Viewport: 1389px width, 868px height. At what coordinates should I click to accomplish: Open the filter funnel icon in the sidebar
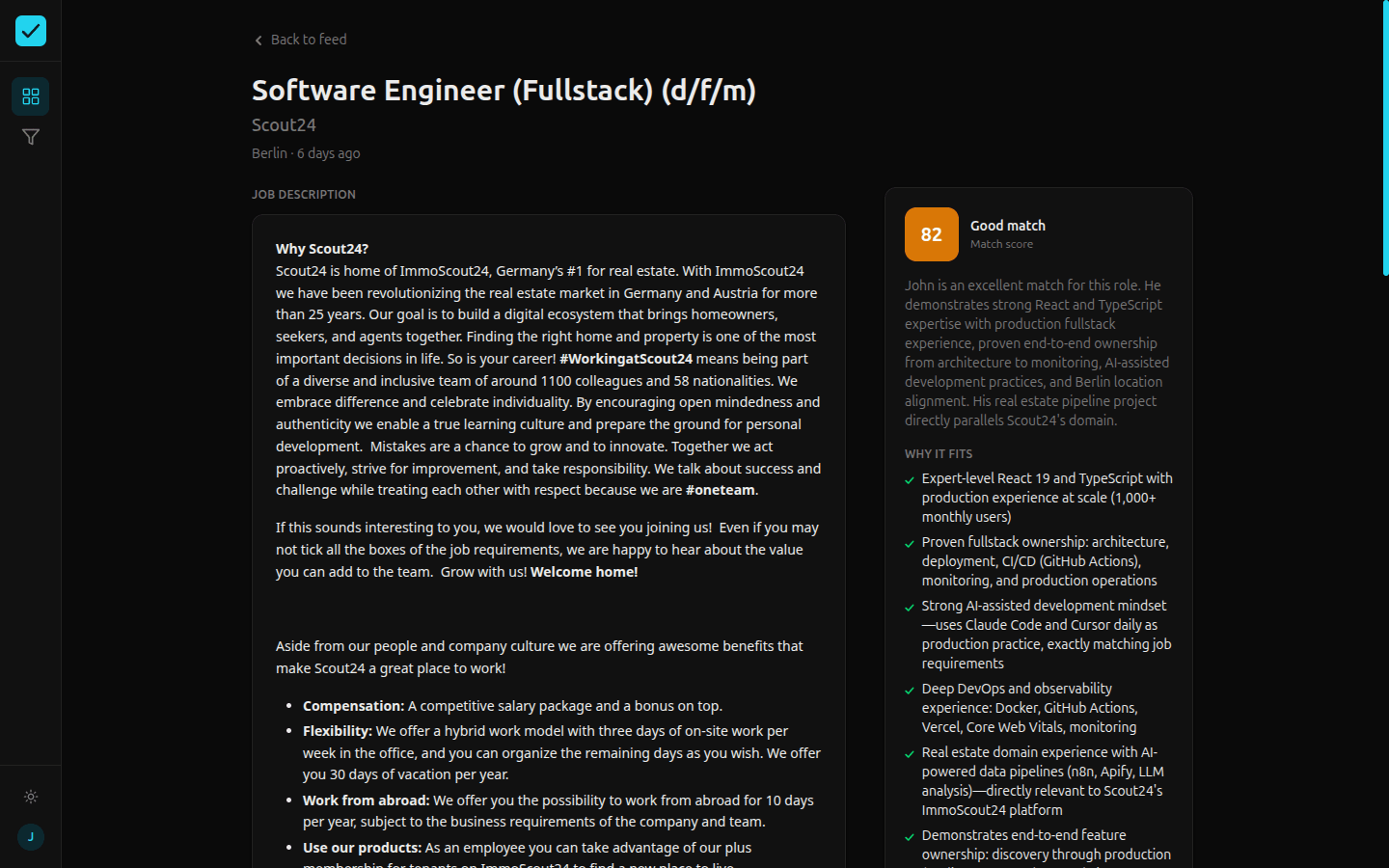point(30,137)
